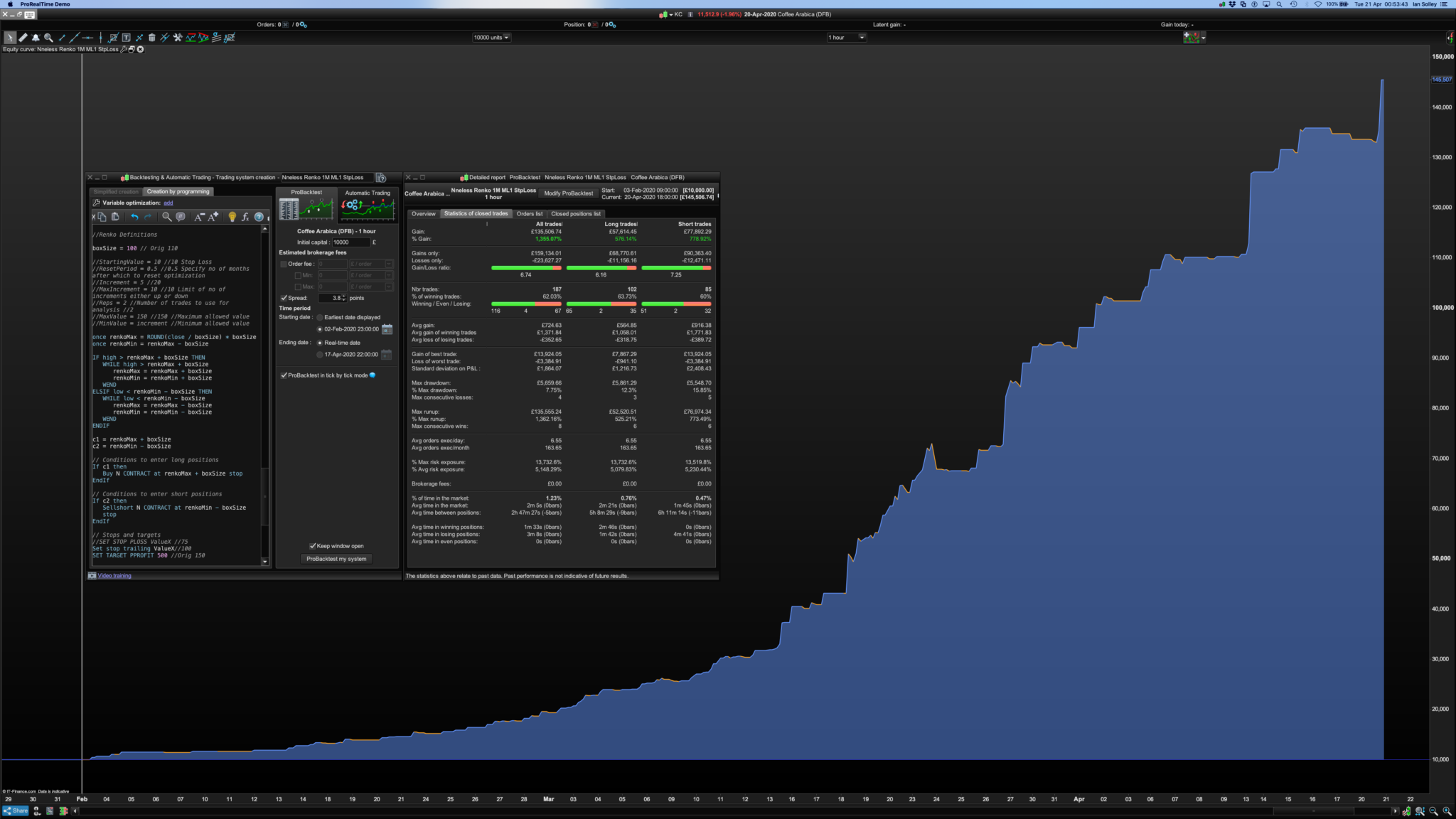Click wrench settings icon beside equity curve title
Viewport: 1456px width, 819px height.
(x=124, y=49)
